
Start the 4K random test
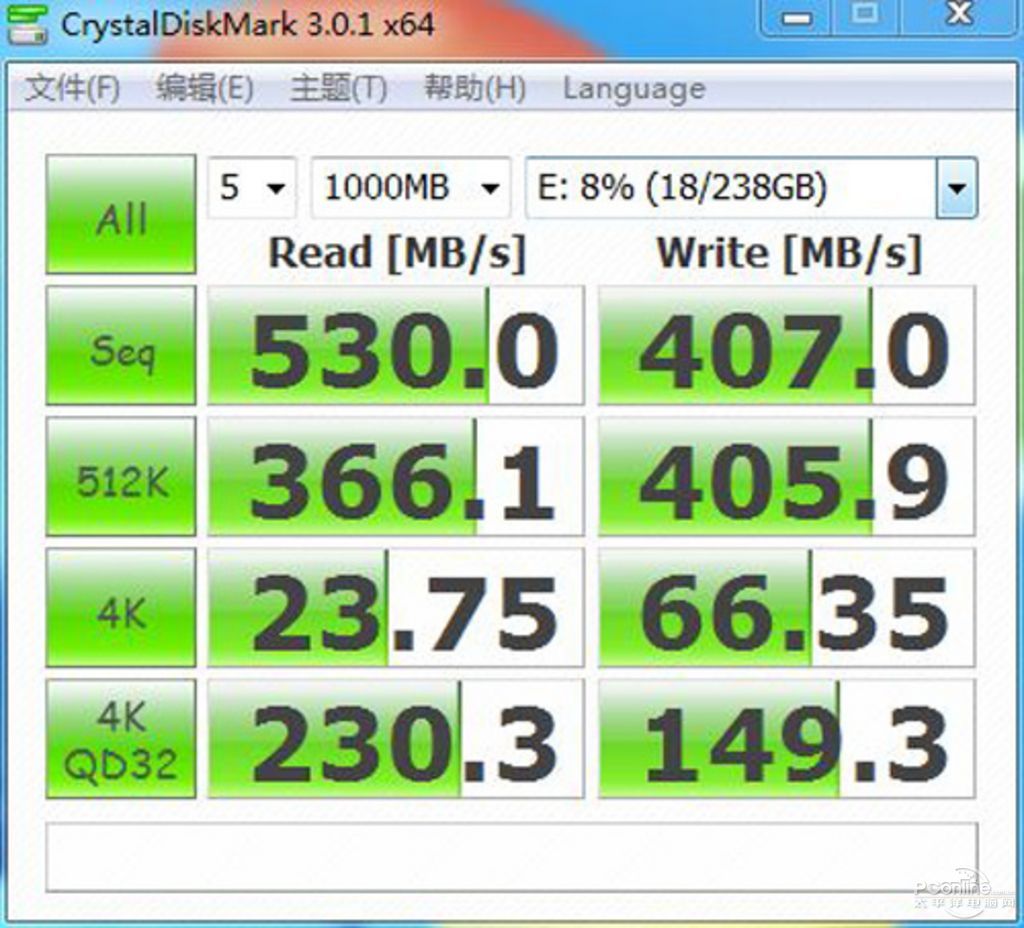click(x=121, y=608)
